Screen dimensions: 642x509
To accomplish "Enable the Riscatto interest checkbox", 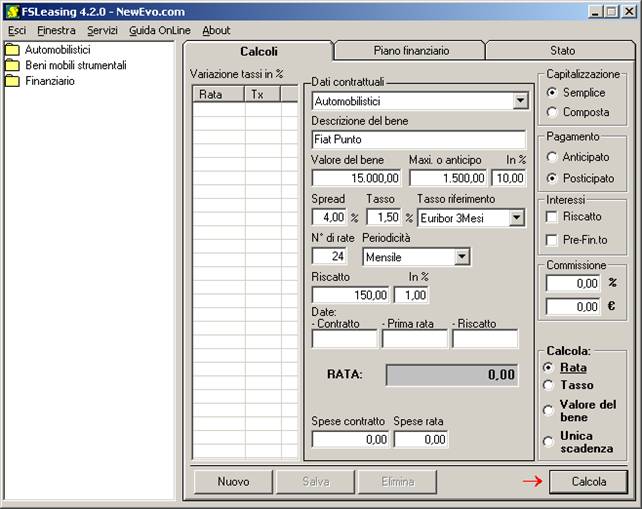I will click(x=552, y=217).
